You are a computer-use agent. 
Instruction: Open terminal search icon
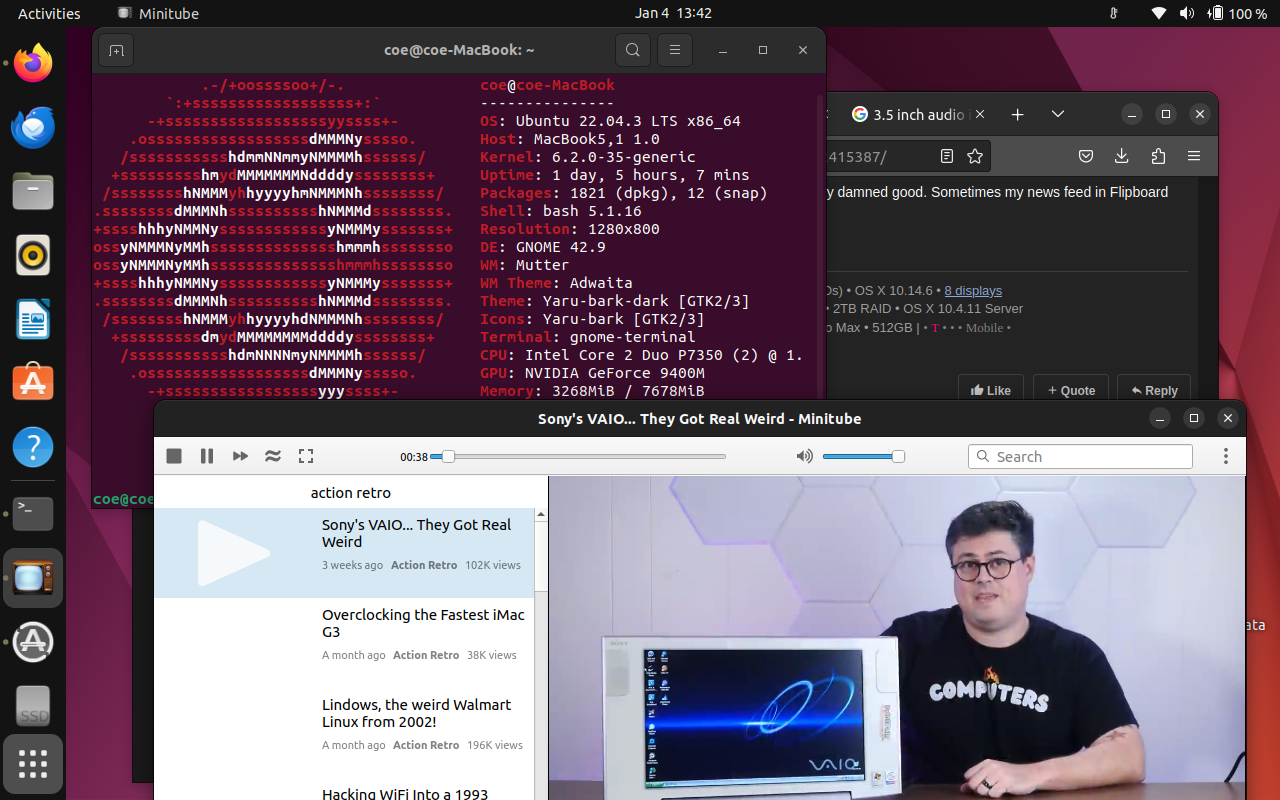click(633, 50)
